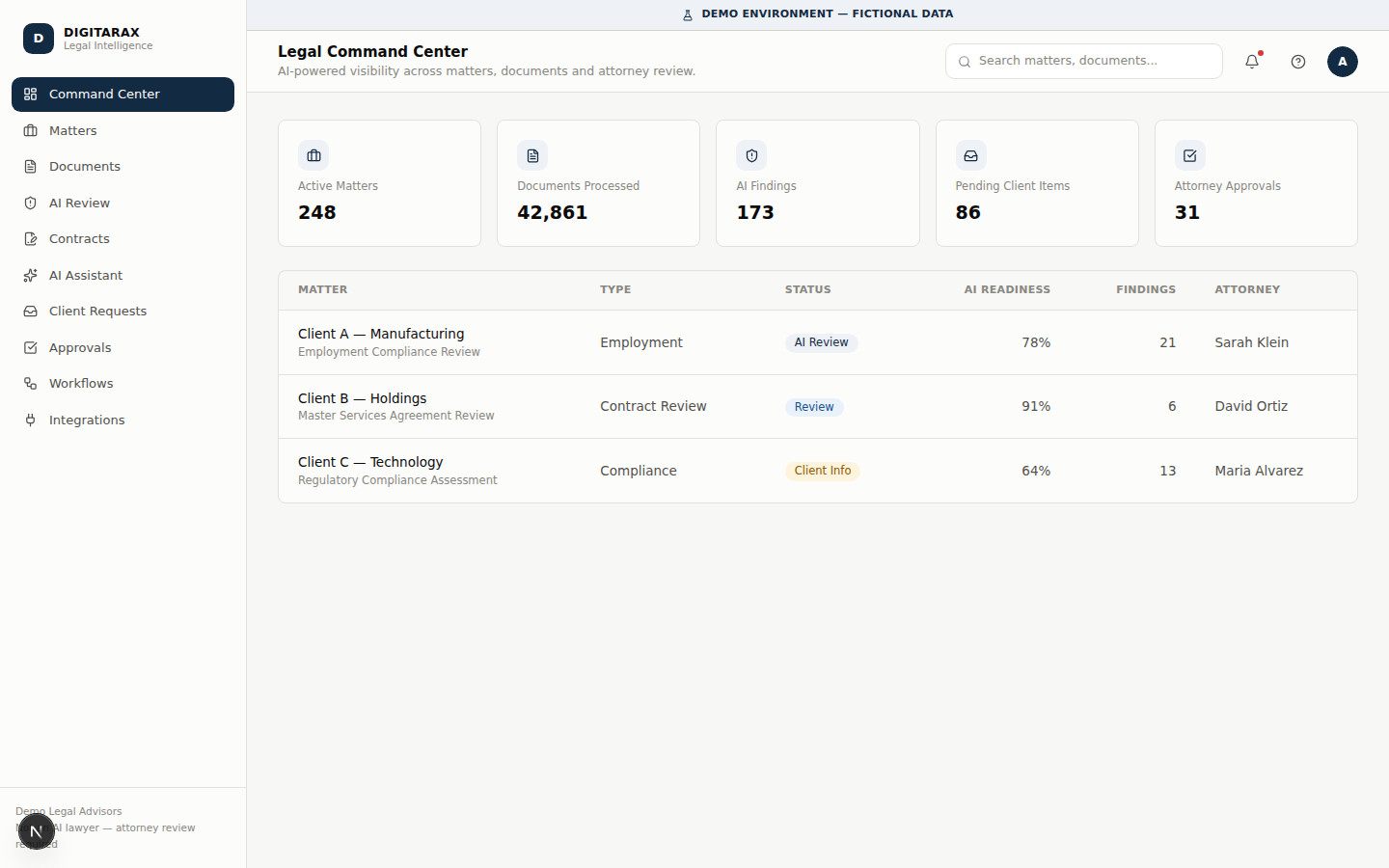The height and width of the screenshot is (868, 1389).
Task: Click the 78% AI readiness value
Action: pos(1036,342)
